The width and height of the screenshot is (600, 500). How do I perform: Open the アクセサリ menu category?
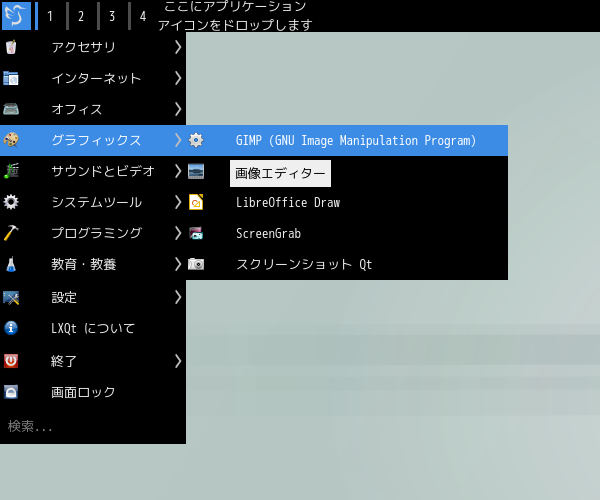click(93, 47)
